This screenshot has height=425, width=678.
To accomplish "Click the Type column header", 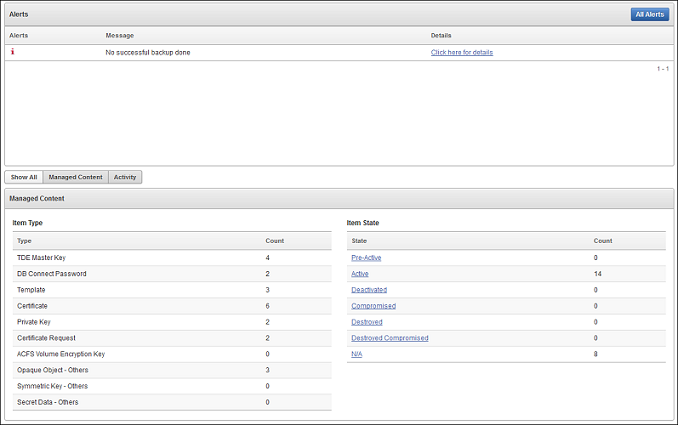I will pyautogui.click(x=24, y=241).
